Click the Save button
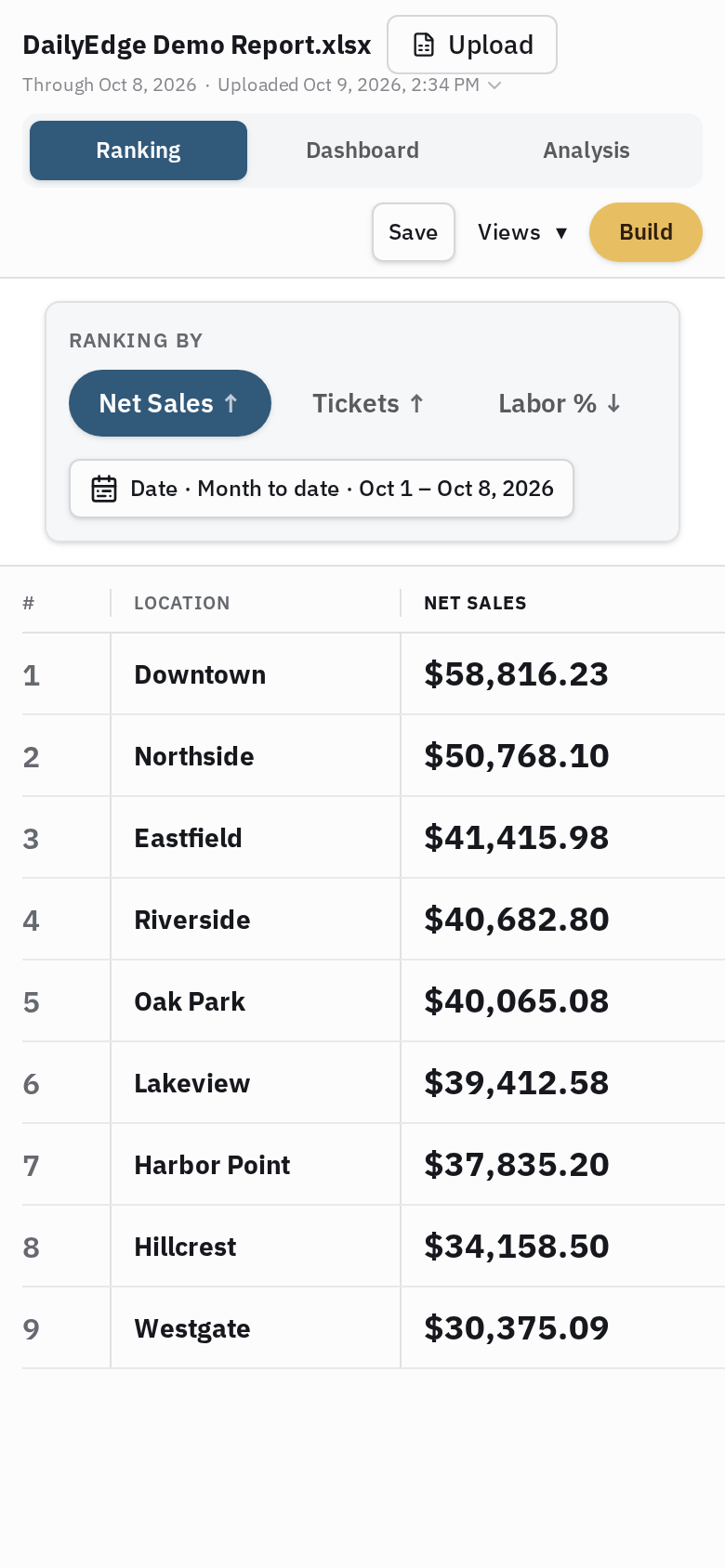Screen dimensions: 725x1568 414,232
